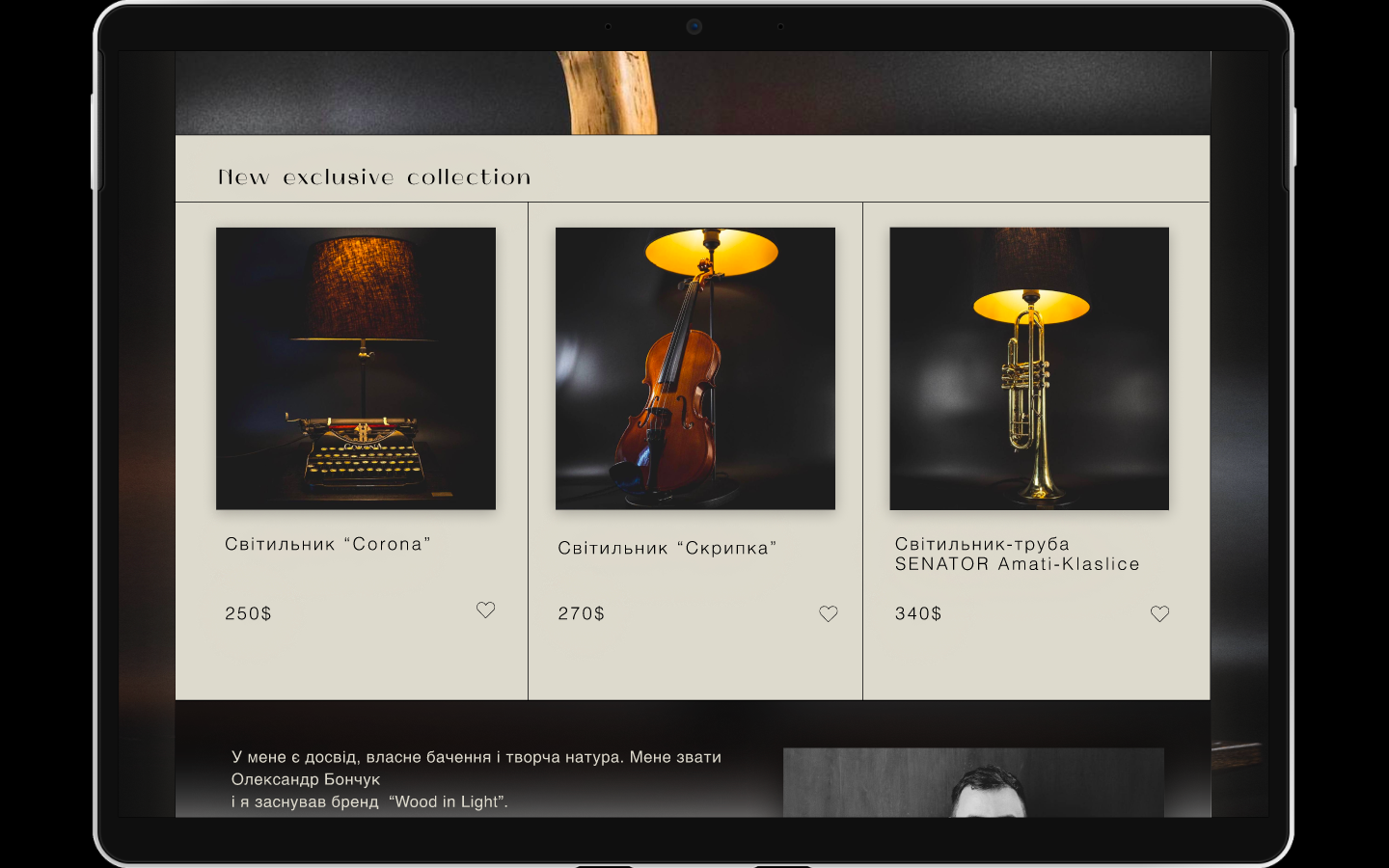Click the wooden lamp hero image
Image resolution: width=1389 pixels, height=868 pixels.
[x=693, y=93]
